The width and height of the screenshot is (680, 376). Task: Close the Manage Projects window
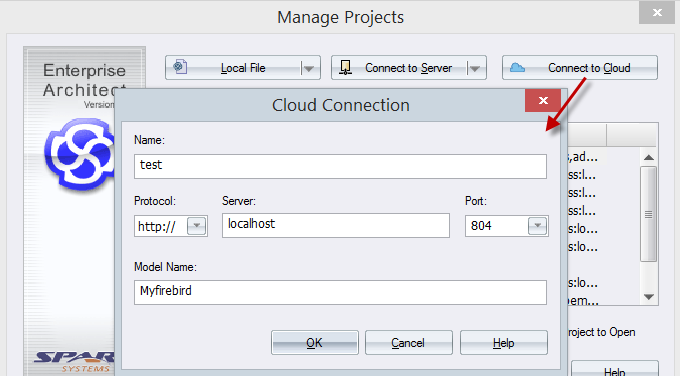point(657,13)
